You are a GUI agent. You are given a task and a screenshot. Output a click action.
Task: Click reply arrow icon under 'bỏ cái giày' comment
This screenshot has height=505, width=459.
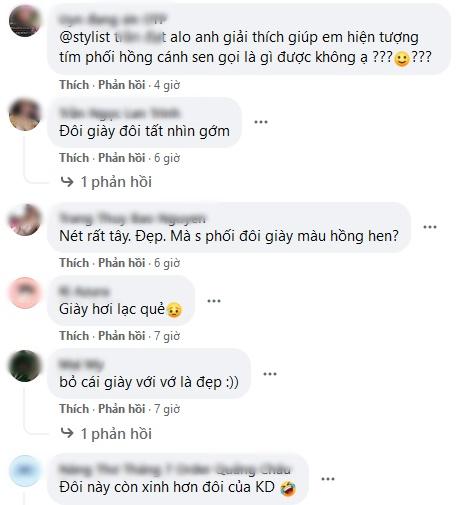point(67,433)
